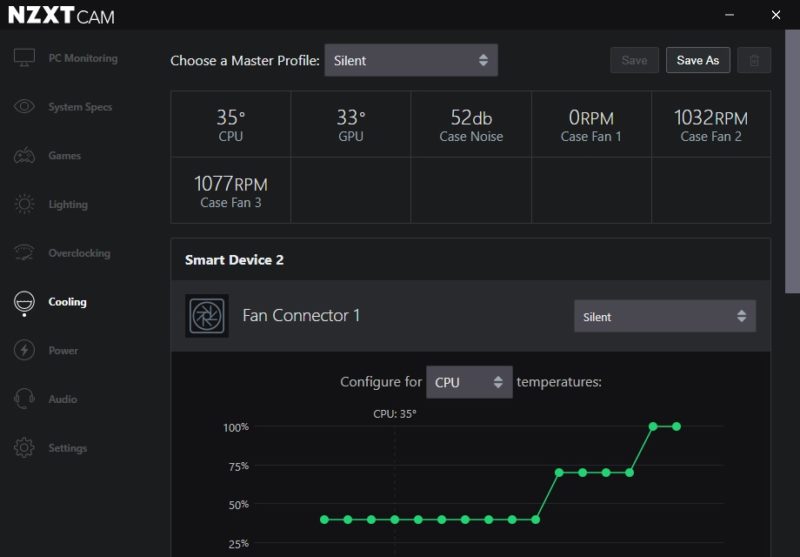Open the Master Profile dropdown
The image size is (800, 557).
tap(410, 60)
